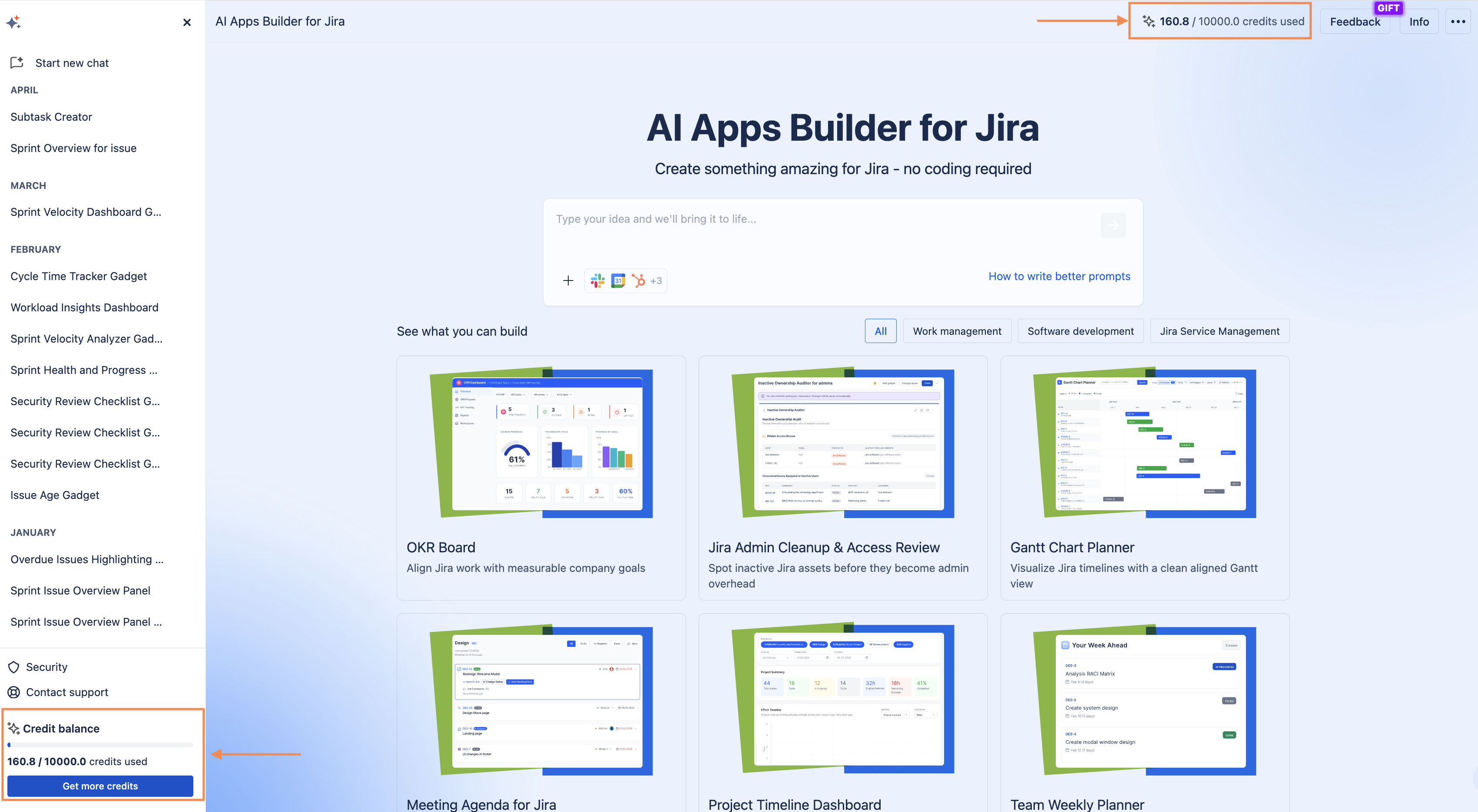Select the Work management filter tab
The image size is (1478, 812).
tap(957, 331)
